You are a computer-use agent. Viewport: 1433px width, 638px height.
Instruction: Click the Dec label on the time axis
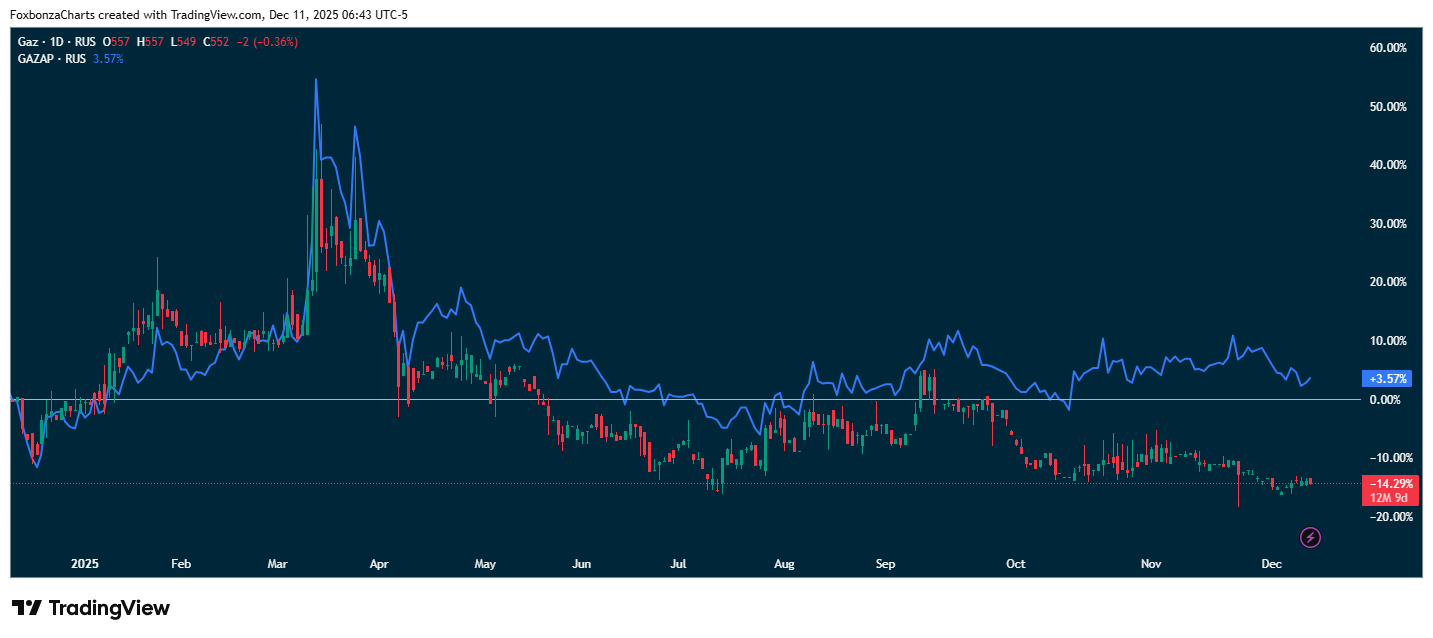coord(1271,564)
